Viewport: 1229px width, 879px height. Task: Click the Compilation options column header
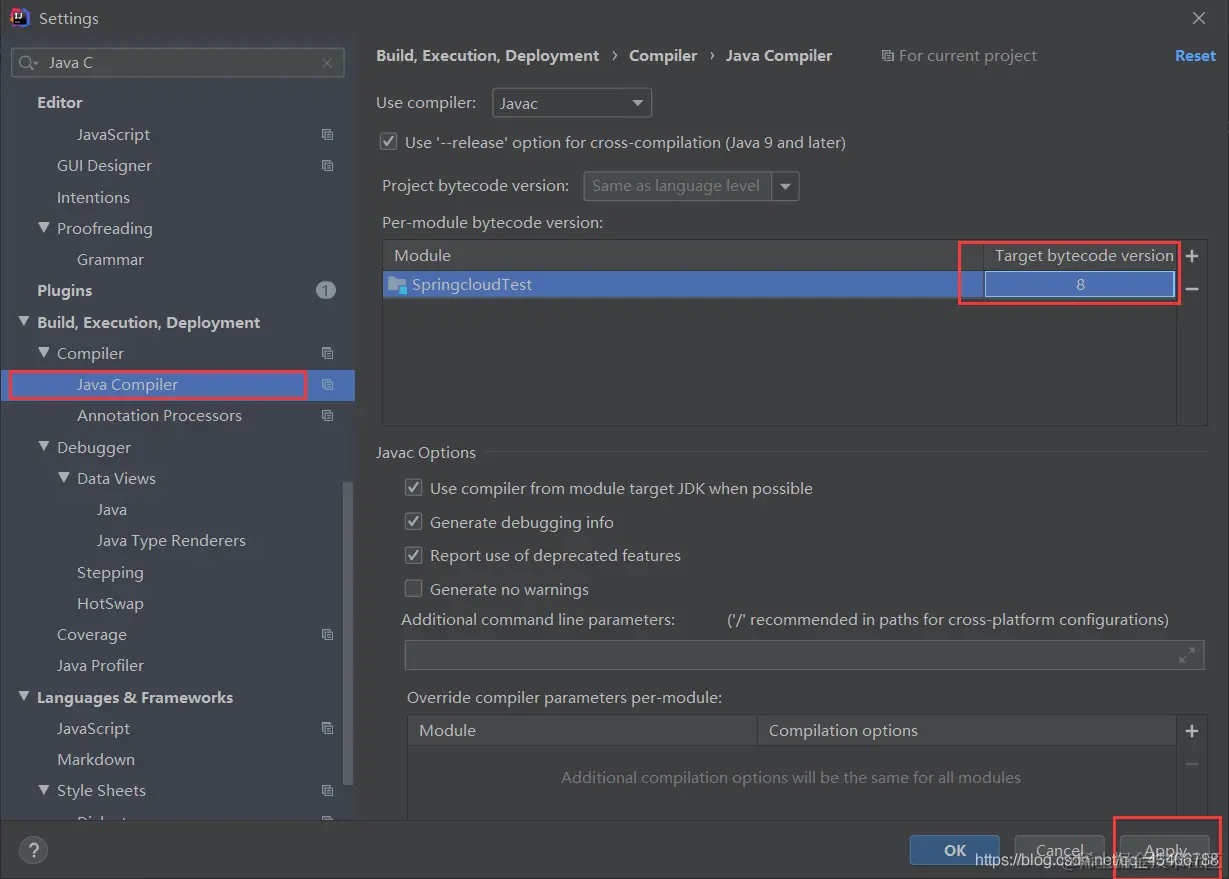pyautogui.click(x=967, y=731)
